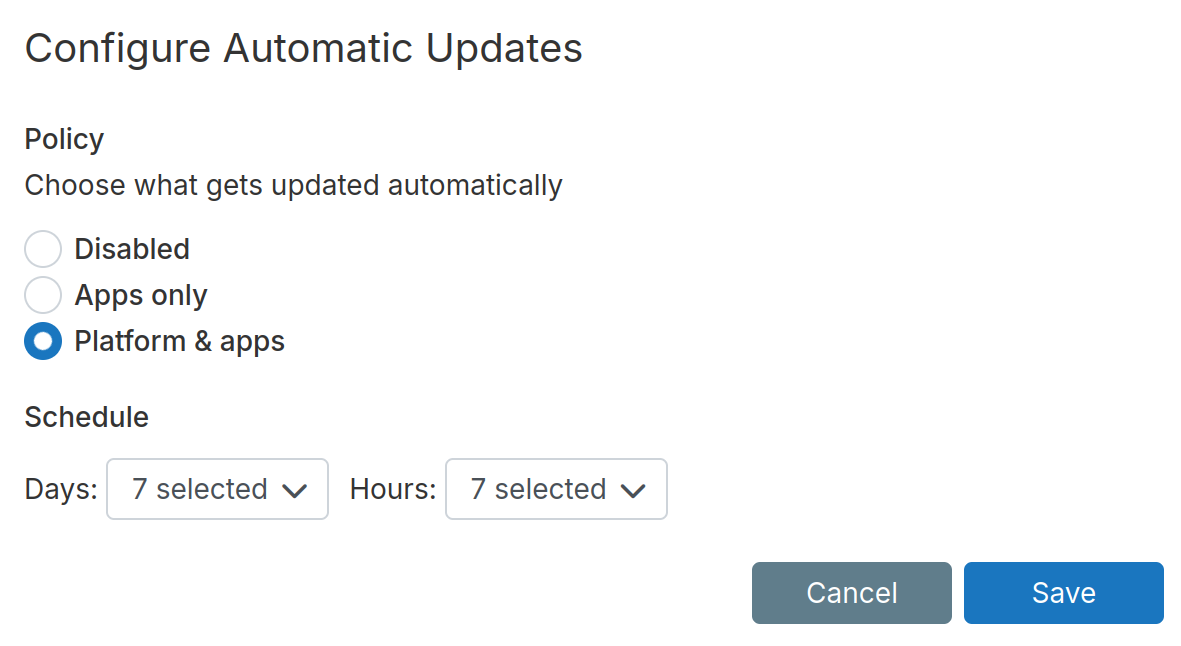Expand the chevron on the Days selector
Viewport: 1181px width, 646px height.
(x=296, y=489)
